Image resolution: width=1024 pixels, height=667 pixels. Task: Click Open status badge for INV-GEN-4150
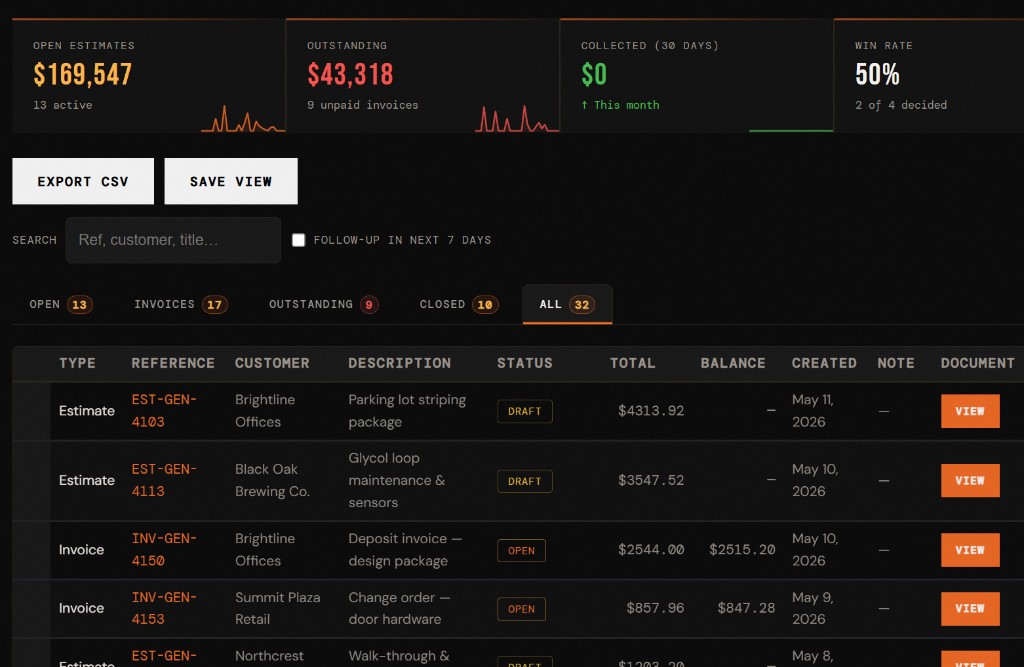(x=521, y=550)
